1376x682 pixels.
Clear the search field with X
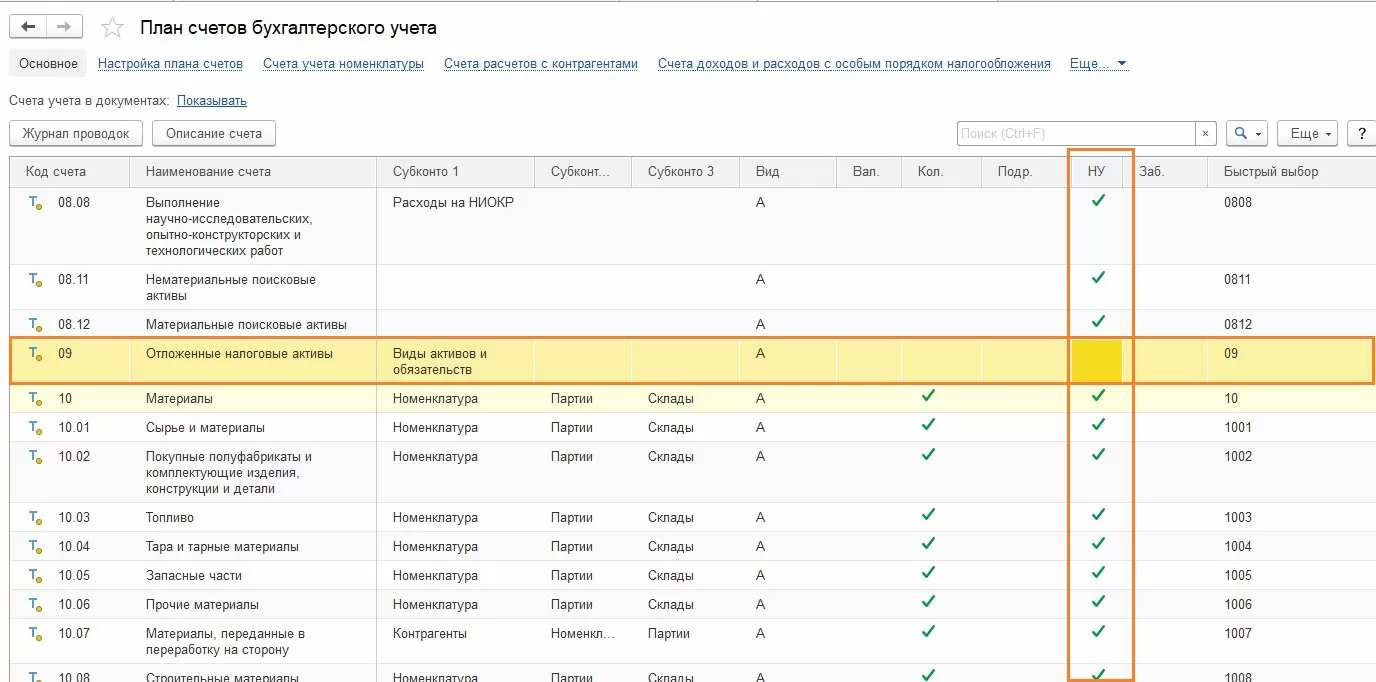[x=1207, y=133]
